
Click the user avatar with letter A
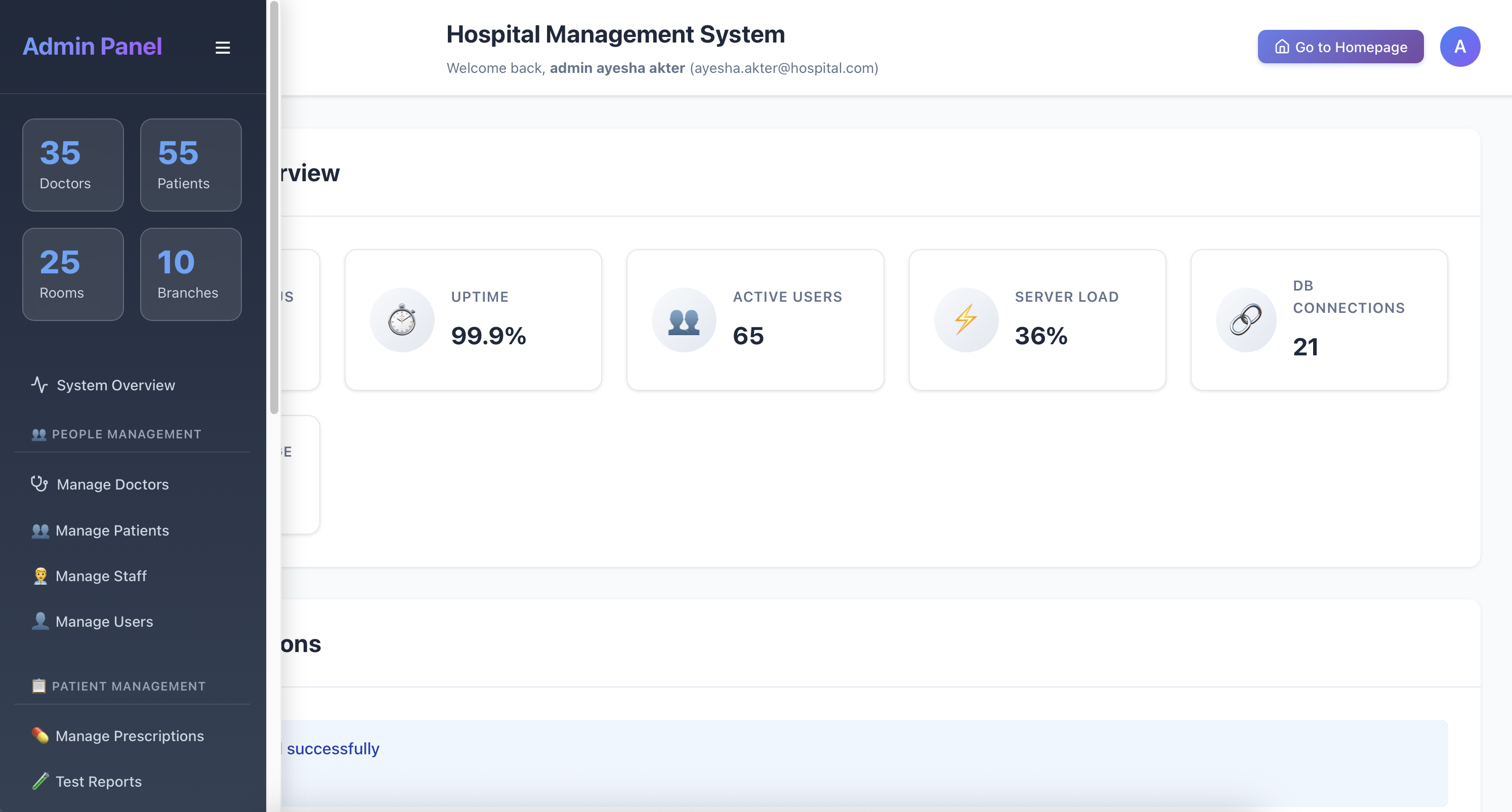pyautogui.click(x=1459, y=47)
